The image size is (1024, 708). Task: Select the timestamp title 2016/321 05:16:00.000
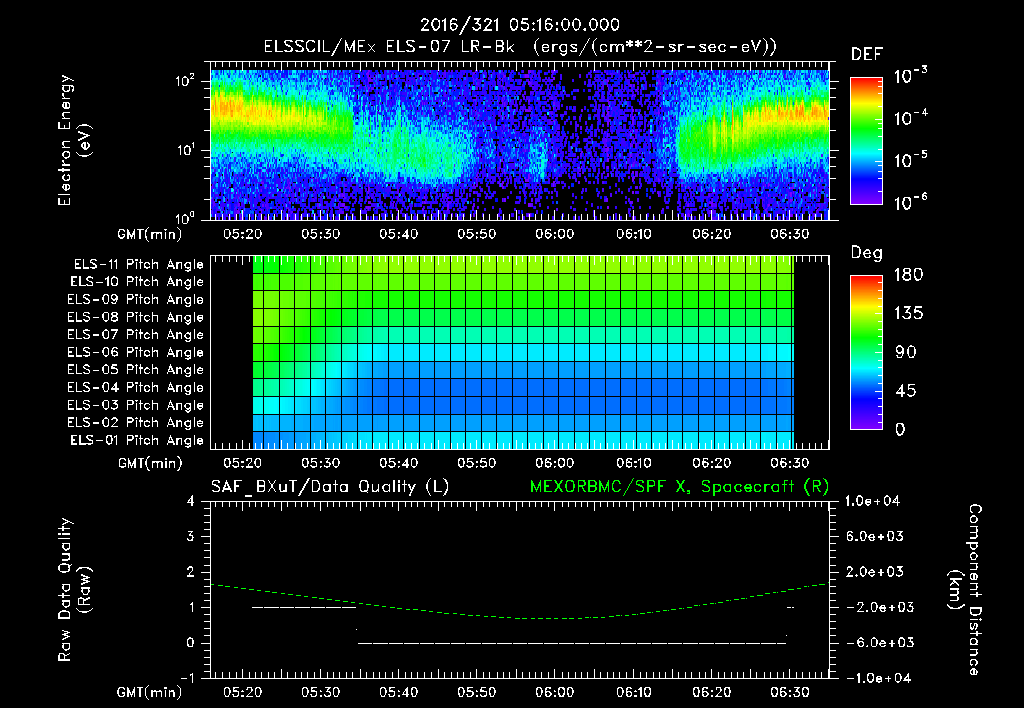click(519, 25)
